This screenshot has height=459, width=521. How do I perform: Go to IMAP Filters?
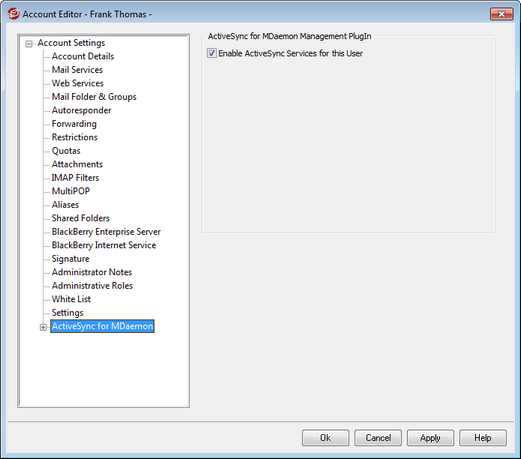click(x=75, y=178)
